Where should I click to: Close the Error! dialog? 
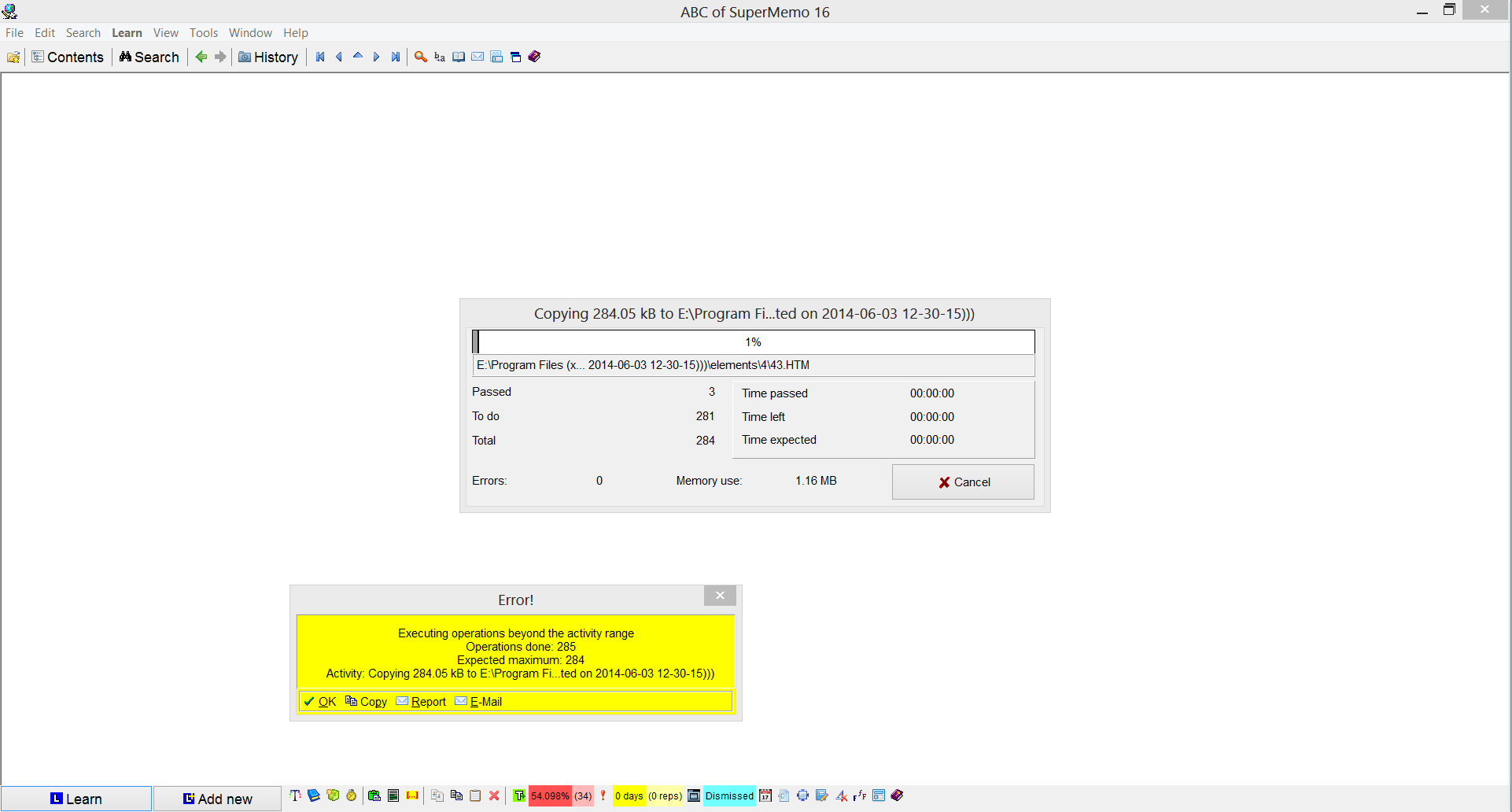click(720, 596)
